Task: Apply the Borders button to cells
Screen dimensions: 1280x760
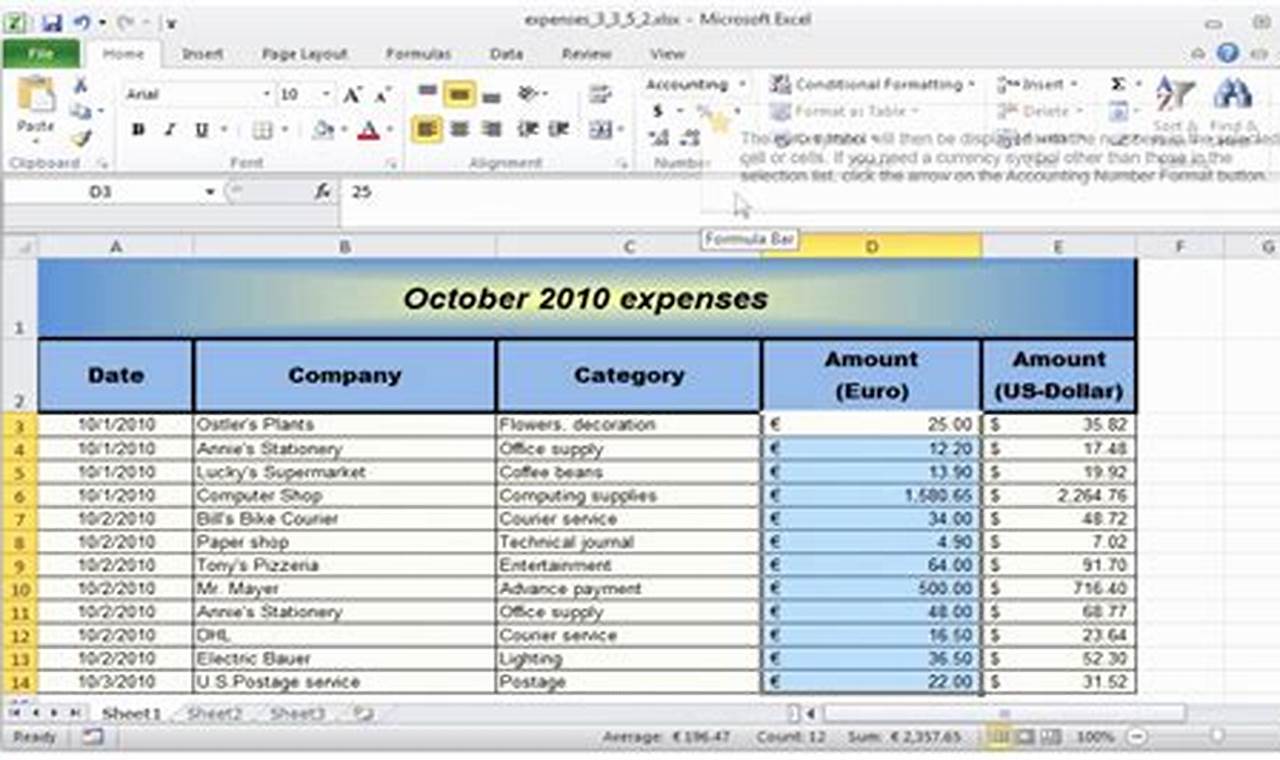Action: point(262,130)
